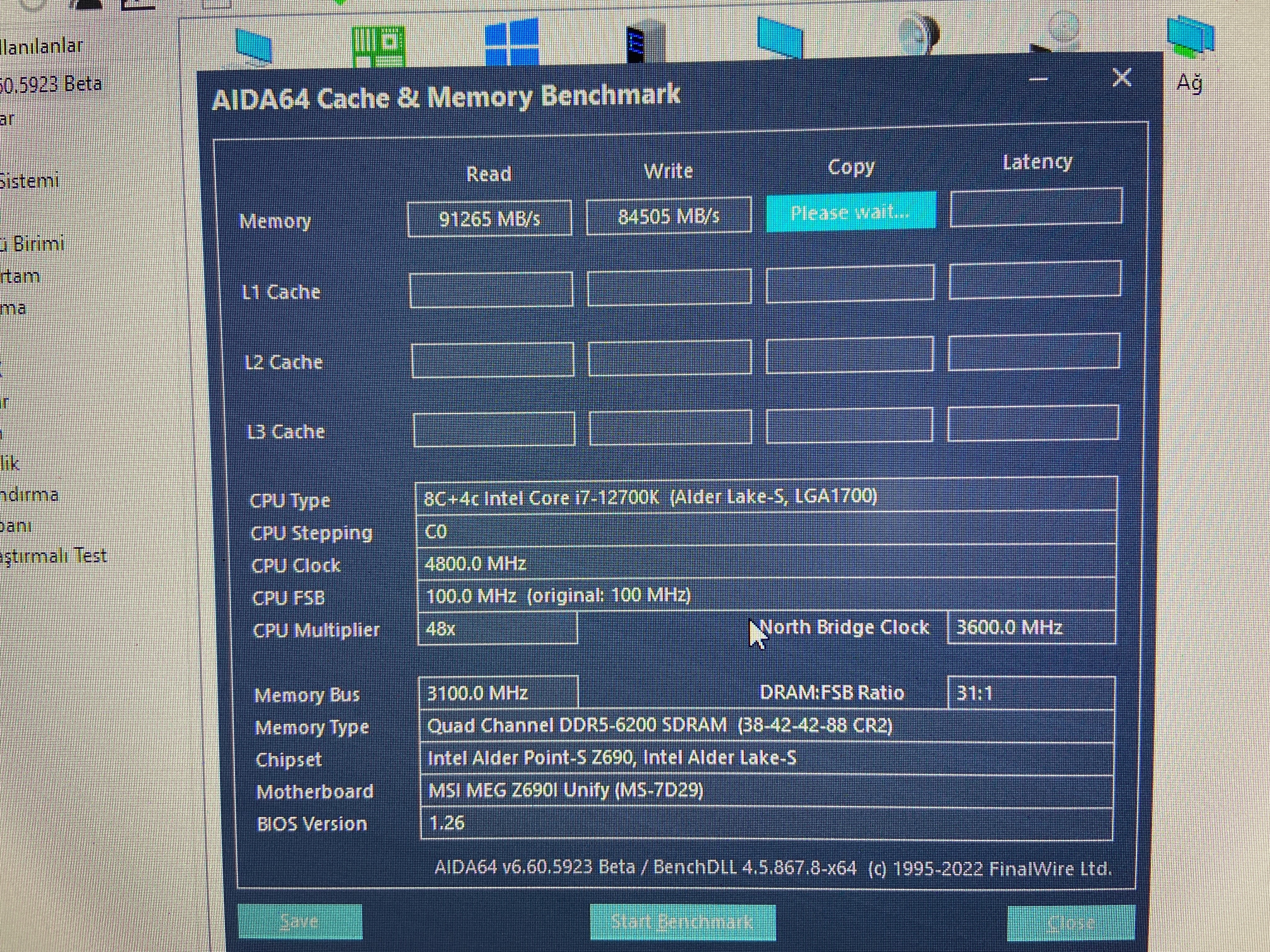Click the Read column header
1270x952 pixels.
click(x=489, y=174)
